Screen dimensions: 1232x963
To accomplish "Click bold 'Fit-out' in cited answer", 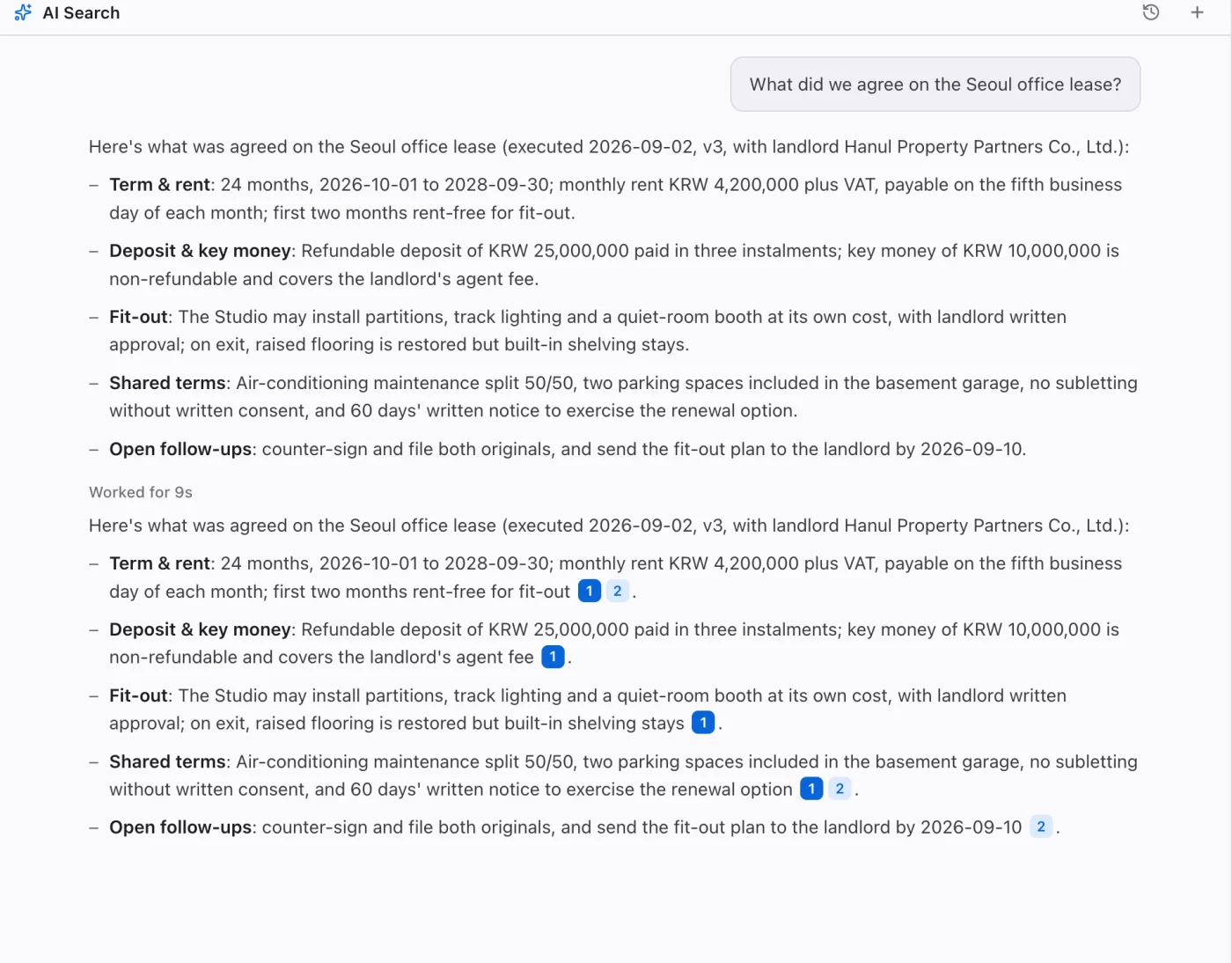I will coord(138,695).
